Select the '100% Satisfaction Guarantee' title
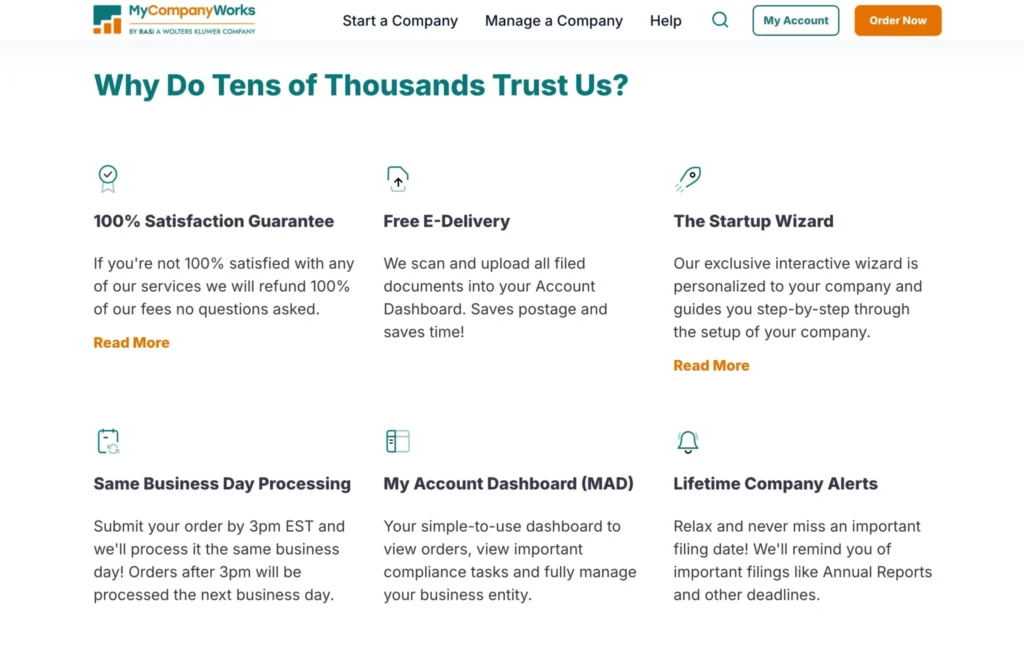1024x649 pixels. (213, 221)
